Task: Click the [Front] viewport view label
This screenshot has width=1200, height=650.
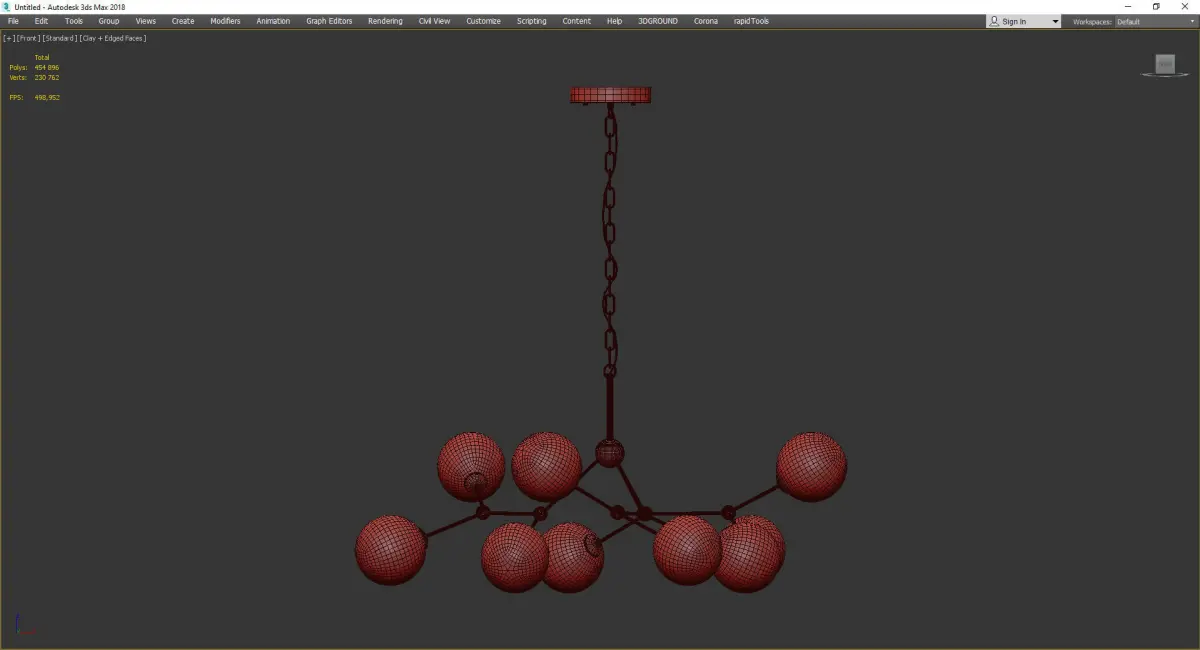Action: (x=28, y=38)
